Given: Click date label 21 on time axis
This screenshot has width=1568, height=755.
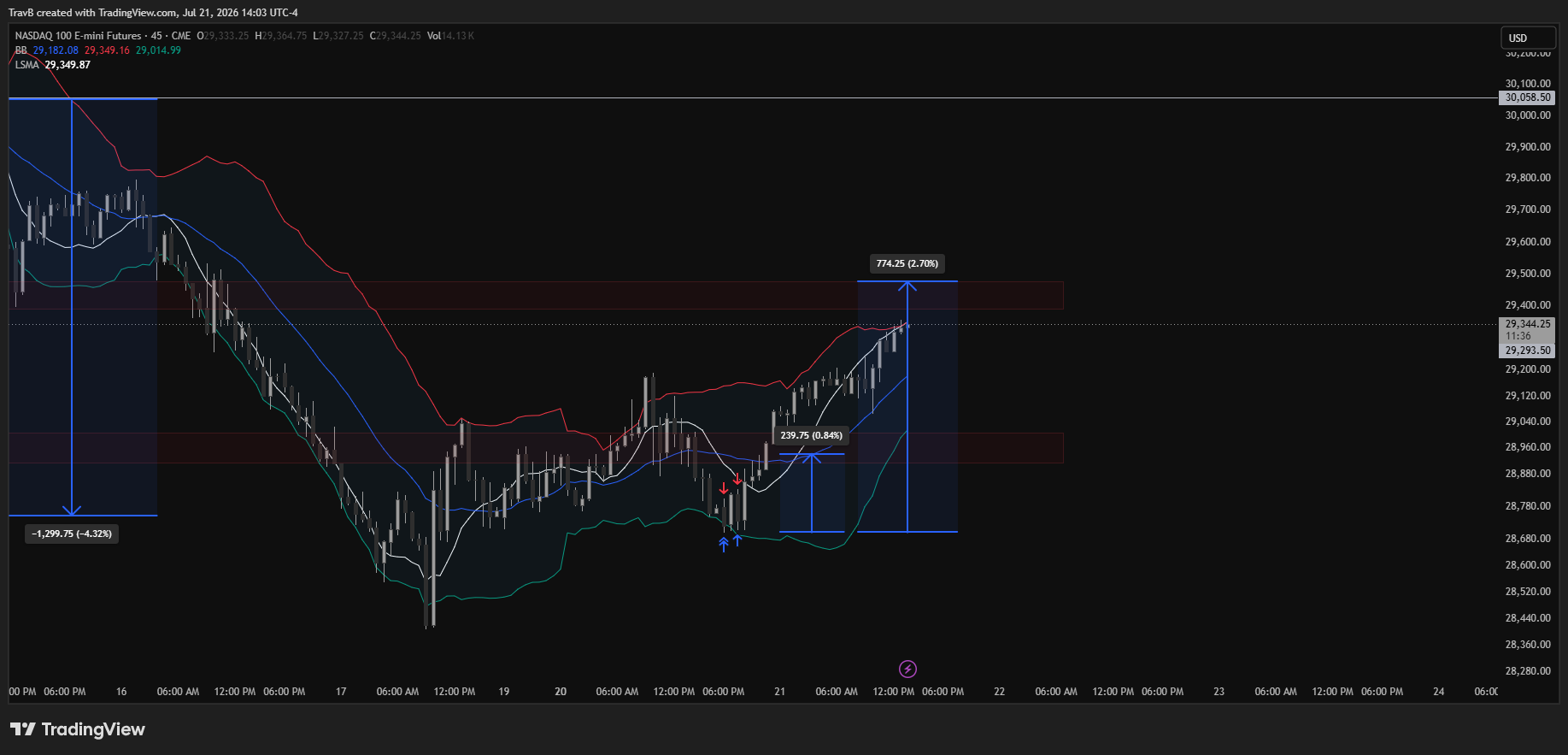Looking at the screenshot, I should tap(779, 692).
